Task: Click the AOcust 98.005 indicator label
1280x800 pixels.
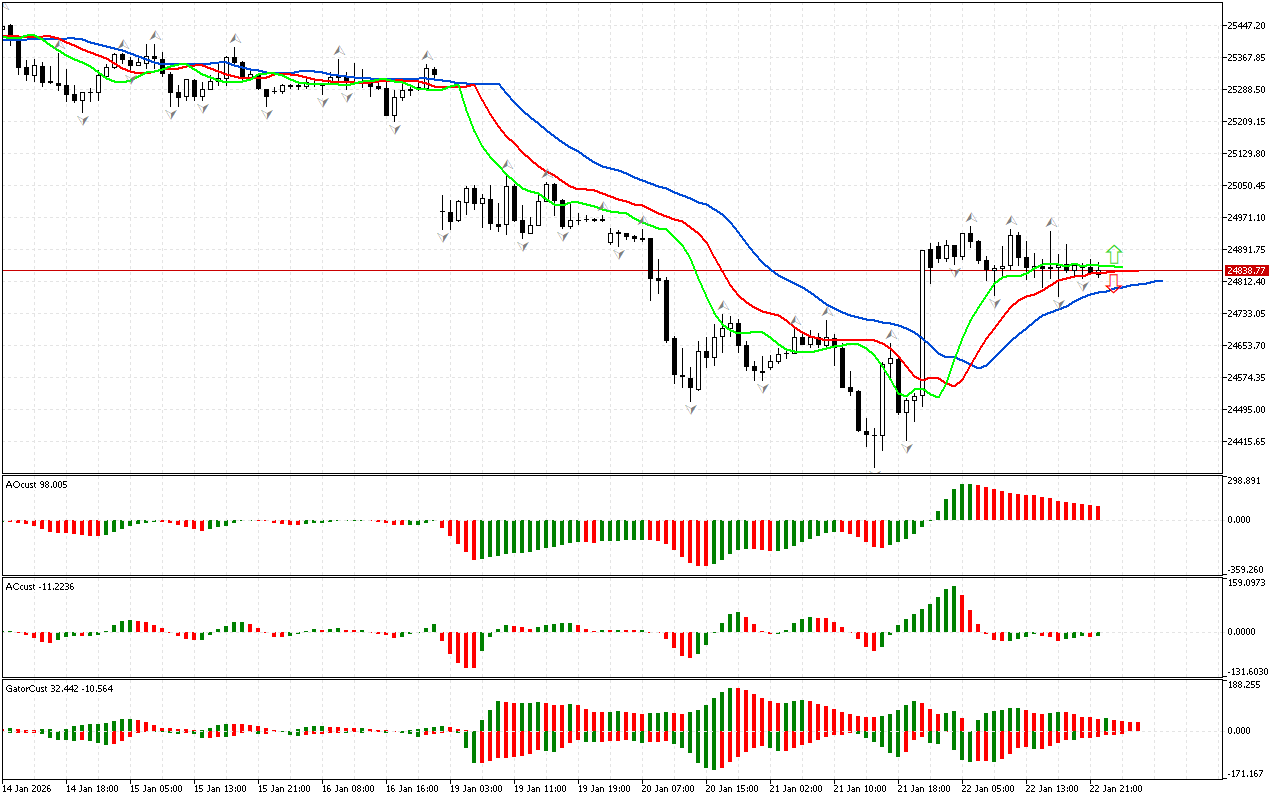Action: point(35,484)
